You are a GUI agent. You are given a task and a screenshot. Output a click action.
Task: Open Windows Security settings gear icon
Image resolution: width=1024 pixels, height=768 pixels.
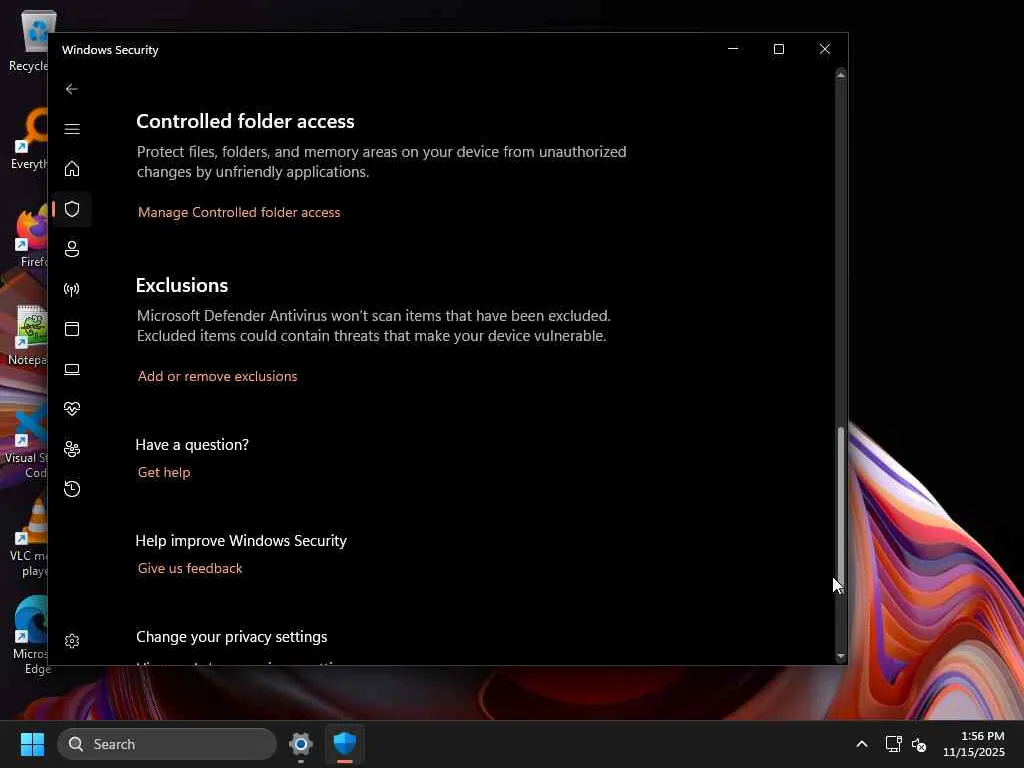coord(72,641)
